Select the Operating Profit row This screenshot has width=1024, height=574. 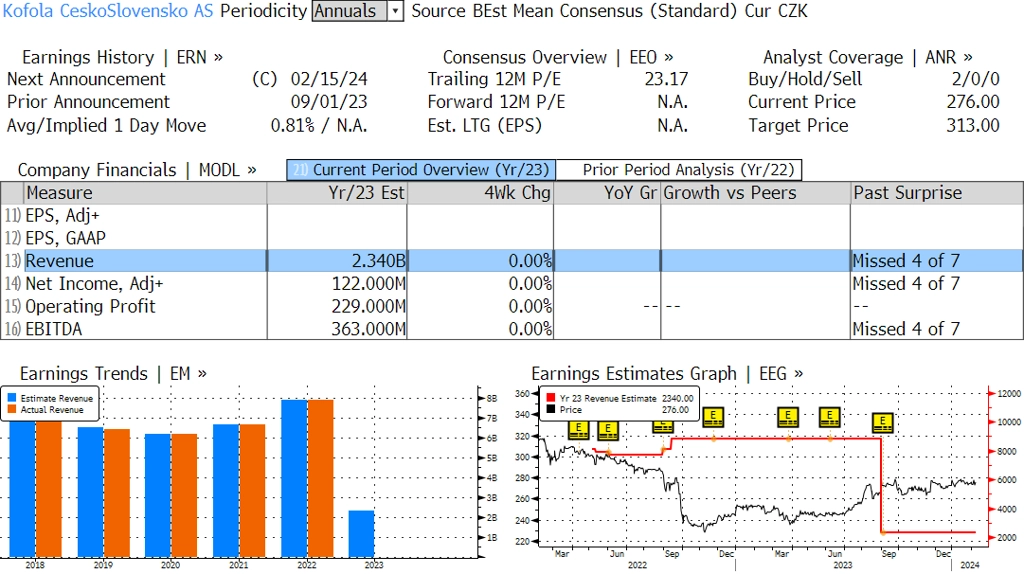(512, 306)
